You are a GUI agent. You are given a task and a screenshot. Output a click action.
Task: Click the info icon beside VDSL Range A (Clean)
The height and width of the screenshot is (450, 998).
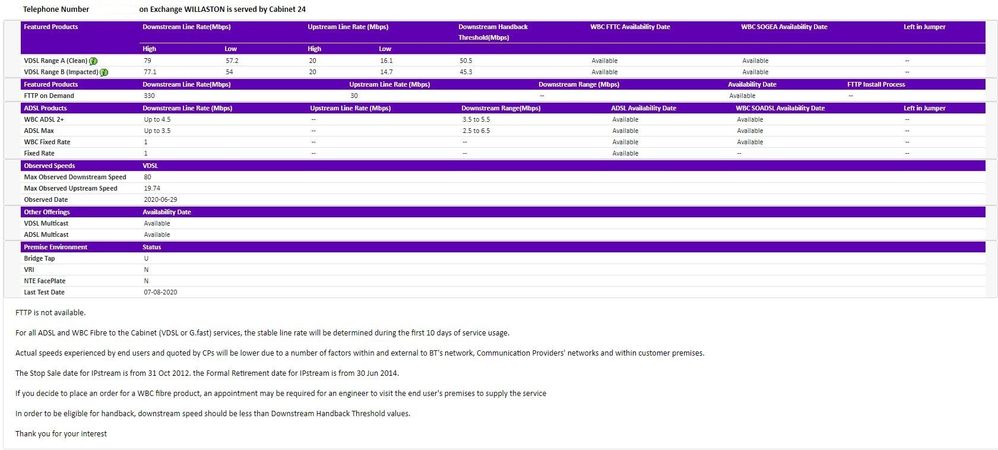(x=93, y=61)
